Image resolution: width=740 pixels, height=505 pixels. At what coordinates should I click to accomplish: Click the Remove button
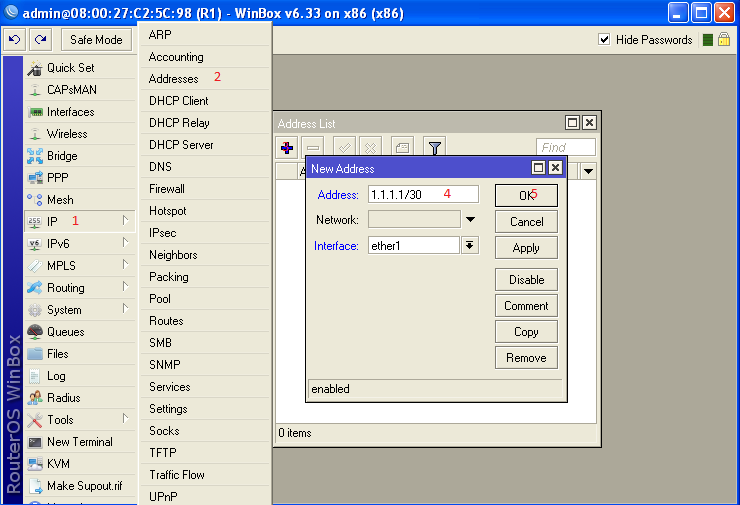click(526, 358)
